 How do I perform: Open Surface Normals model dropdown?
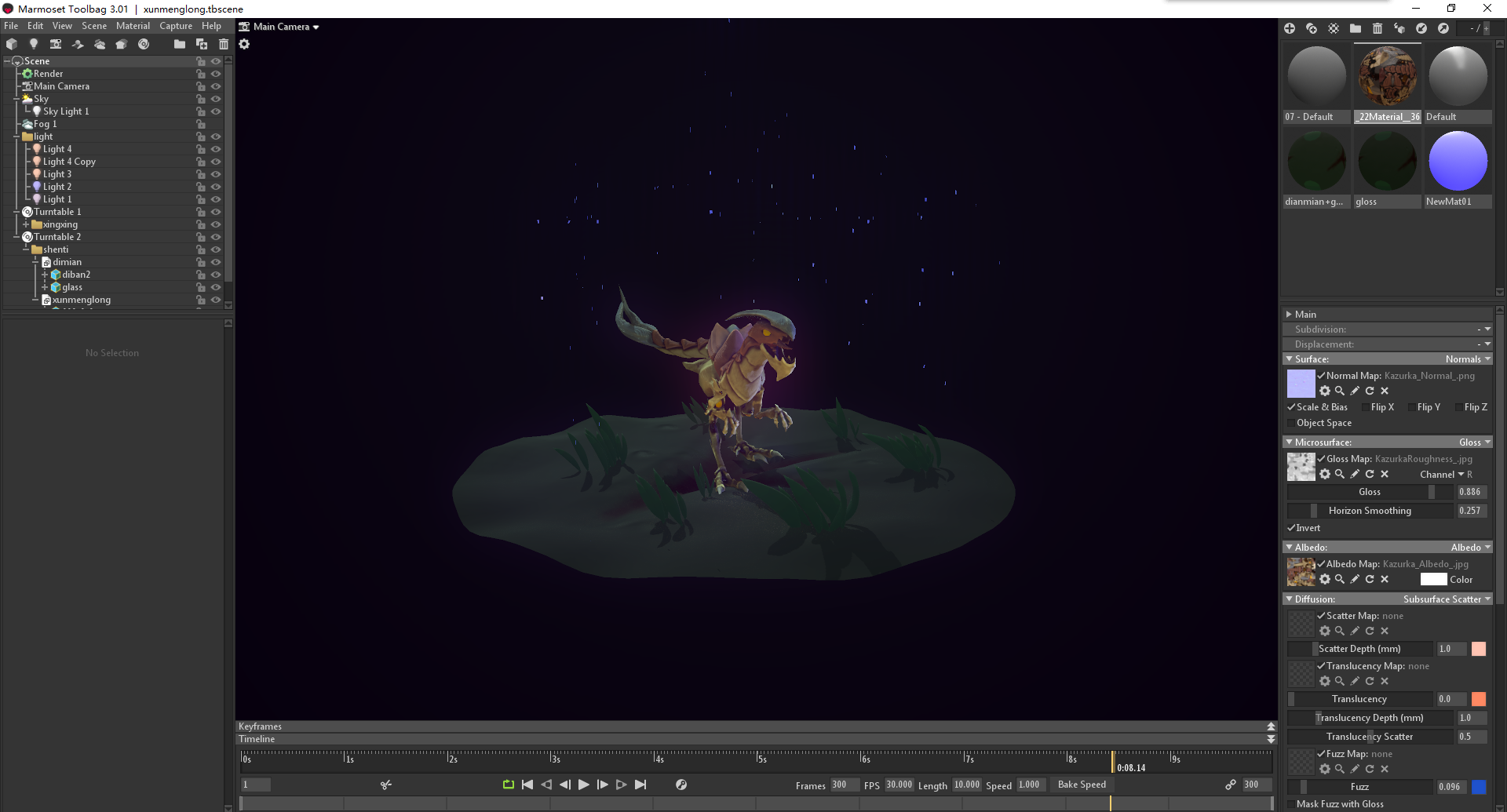point(1468,359)
